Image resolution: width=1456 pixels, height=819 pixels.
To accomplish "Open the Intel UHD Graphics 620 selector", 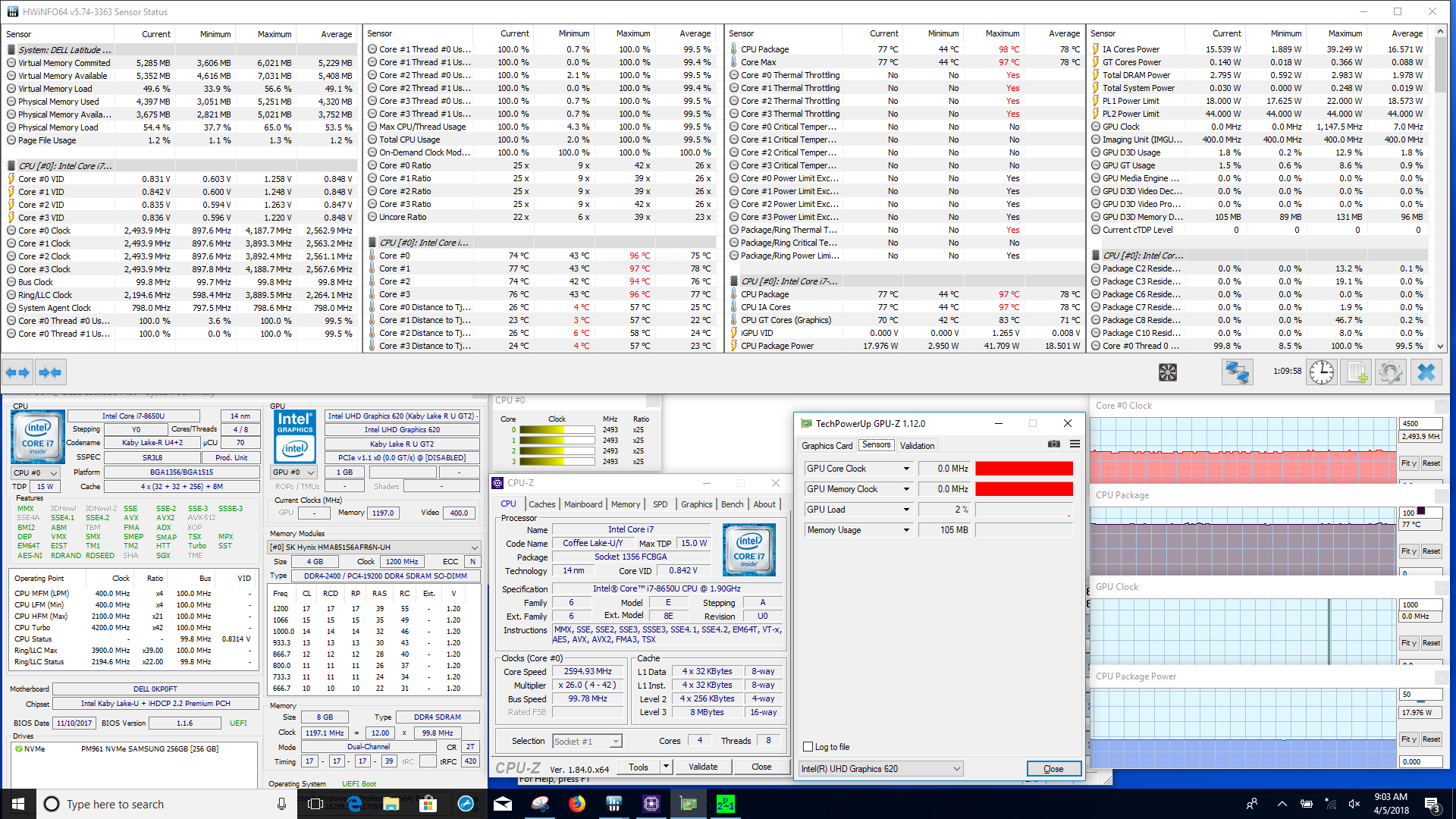I will coord(880,769).
